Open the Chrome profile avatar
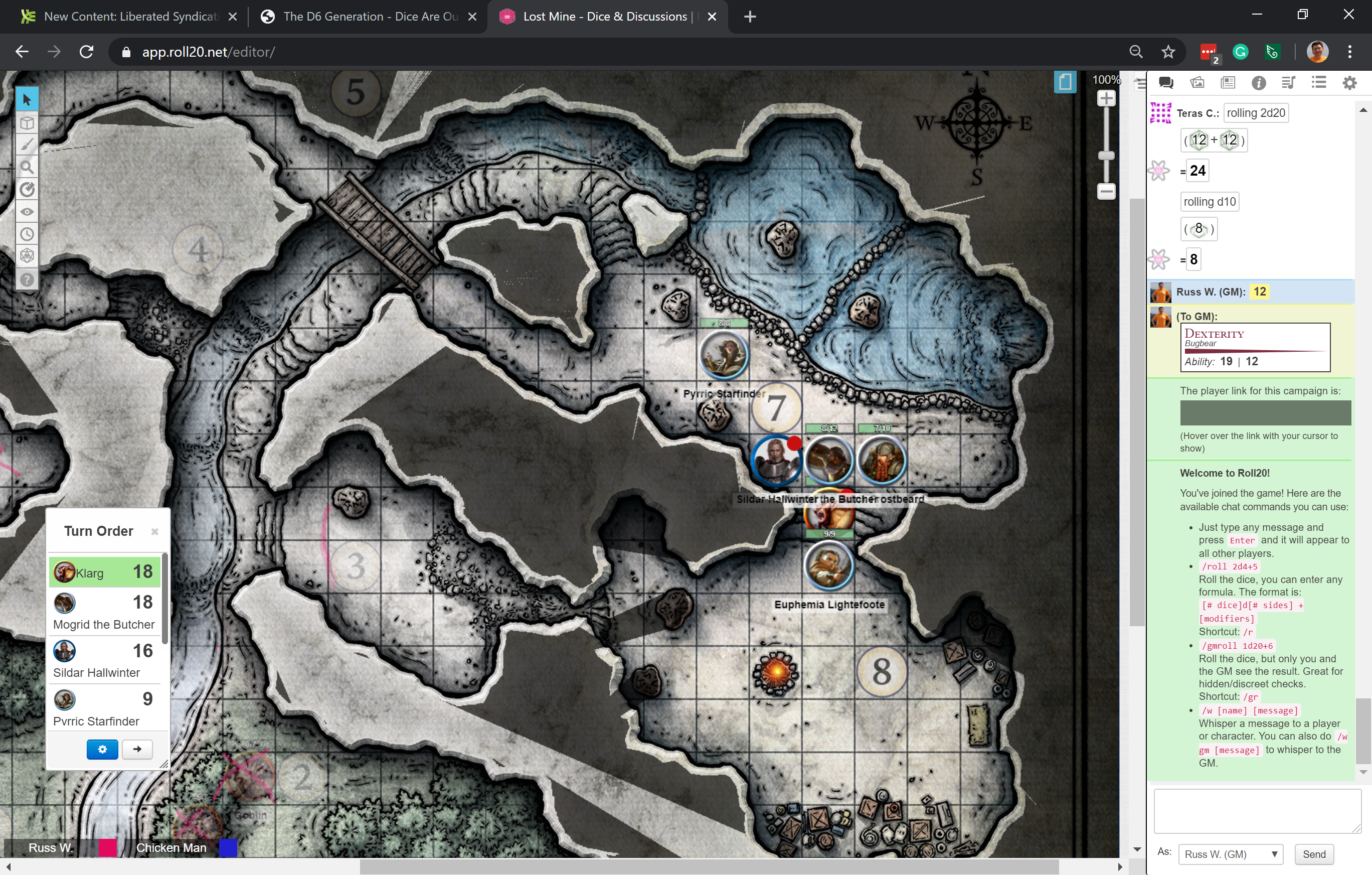This screenshot has width=1372, height=875. pos(1317,52)
